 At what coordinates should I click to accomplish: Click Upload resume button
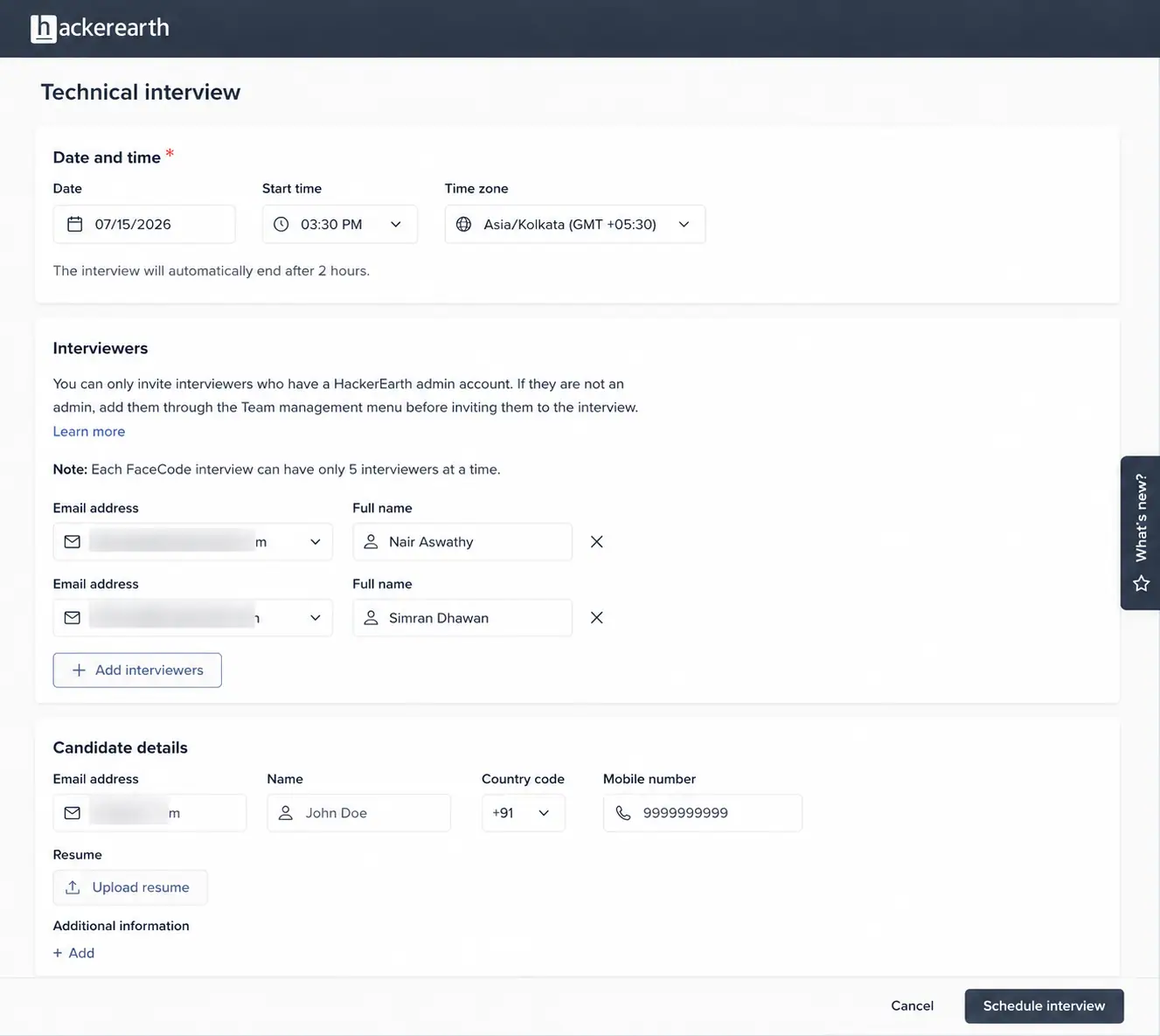click(130, 887)
